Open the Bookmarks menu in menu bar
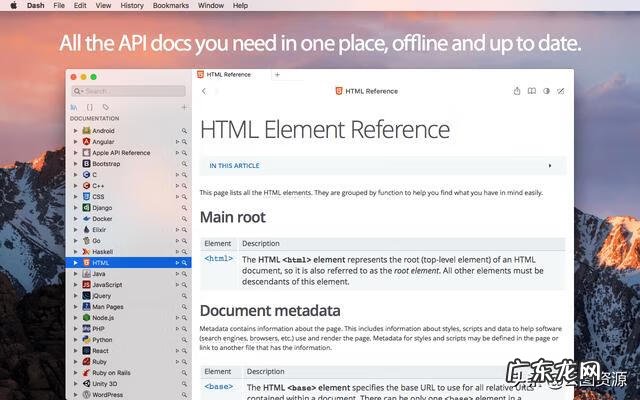This screenshot has height=400, width=640. point(171,5)
